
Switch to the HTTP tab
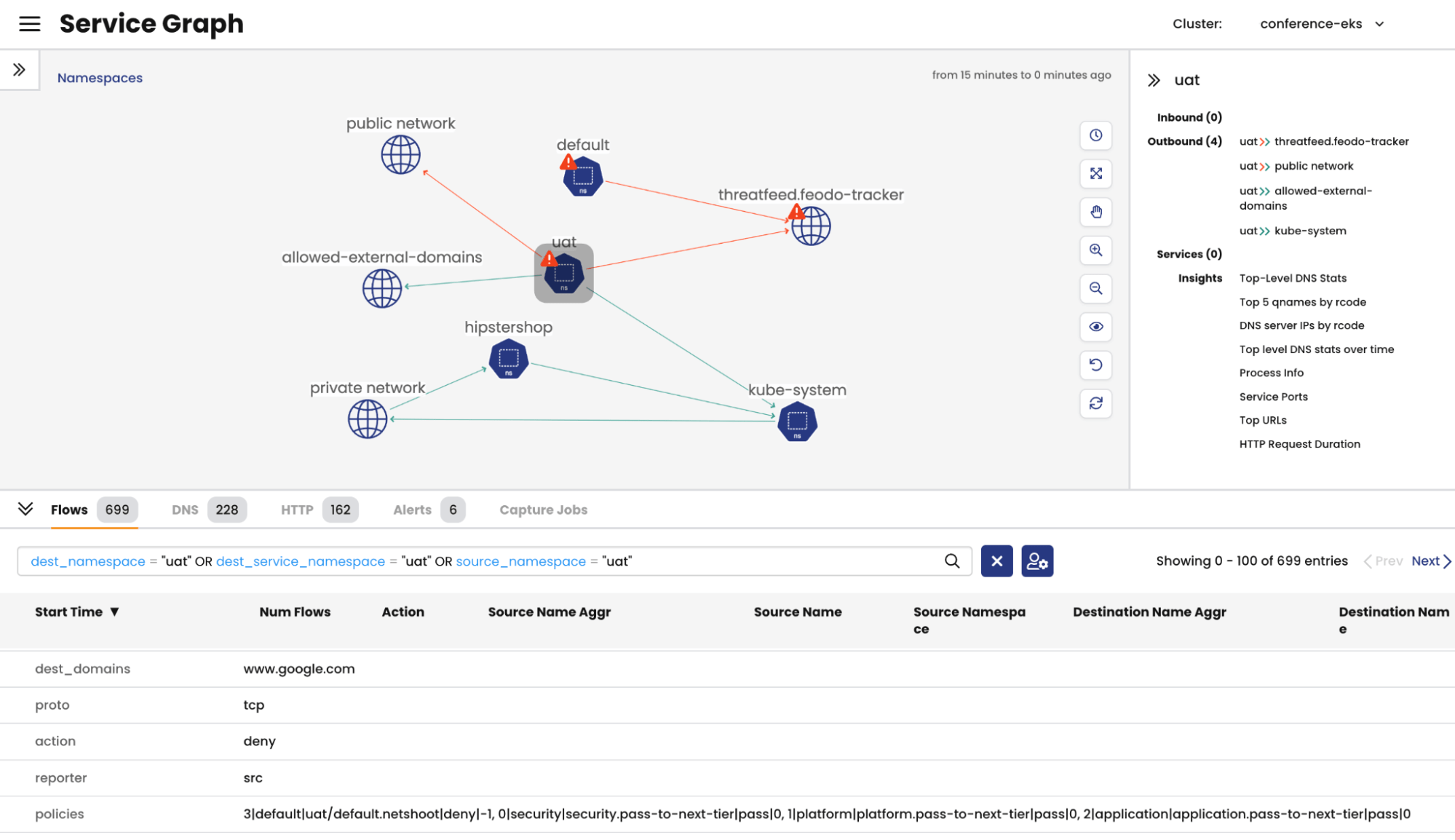319,510
